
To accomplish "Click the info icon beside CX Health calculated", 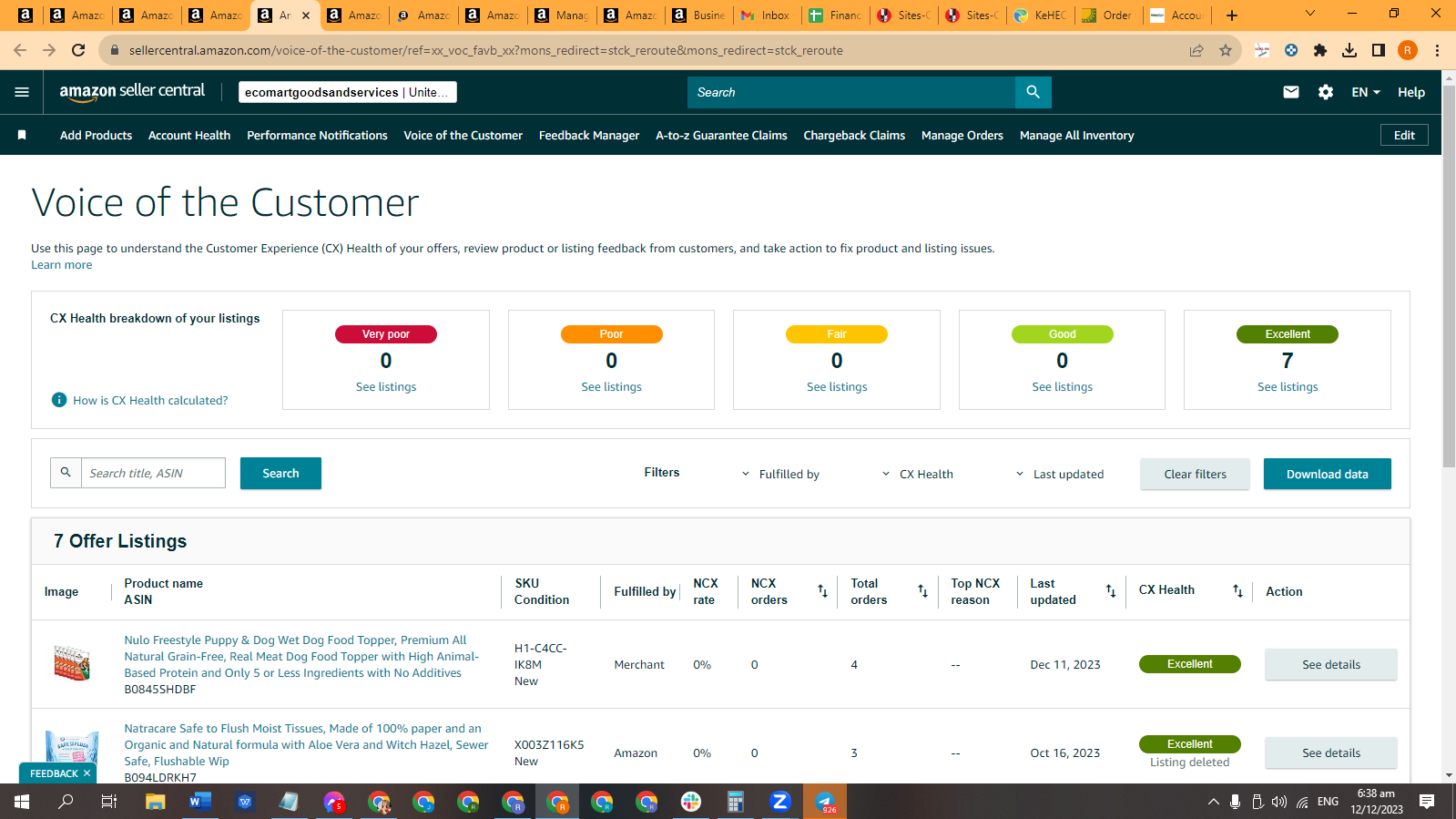I will click(x=59, y=400).
